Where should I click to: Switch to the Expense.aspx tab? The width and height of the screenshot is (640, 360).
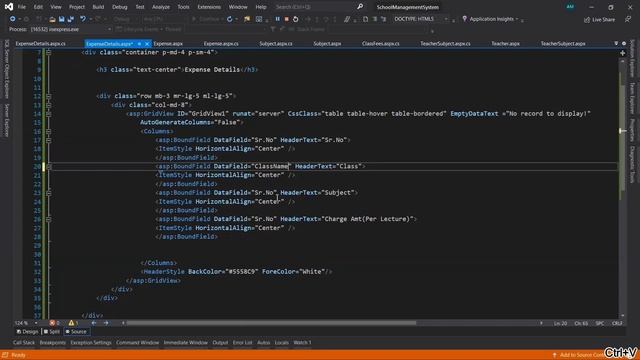tap(168, 44)
